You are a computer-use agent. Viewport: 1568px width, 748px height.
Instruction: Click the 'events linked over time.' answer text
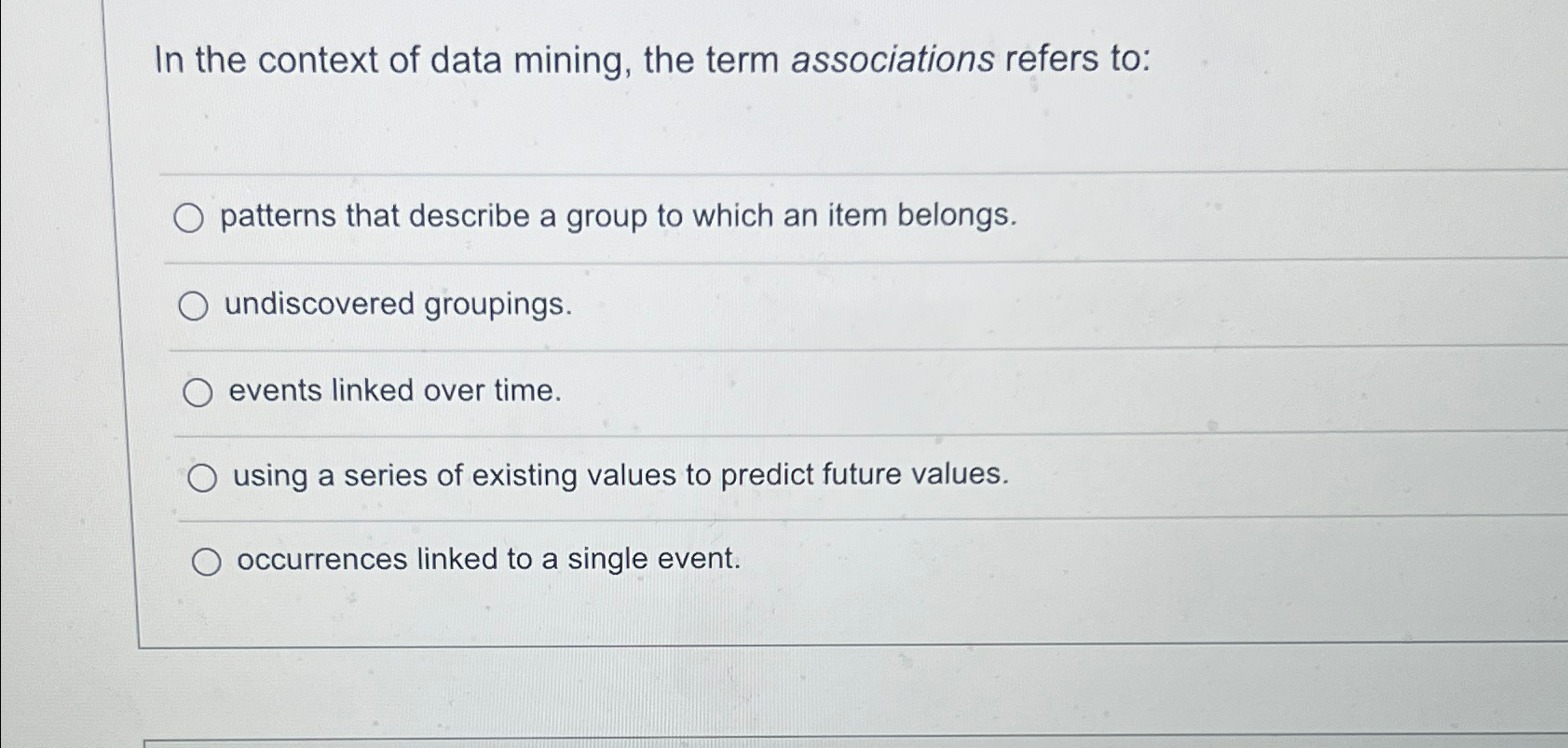[x=395, y=390]
